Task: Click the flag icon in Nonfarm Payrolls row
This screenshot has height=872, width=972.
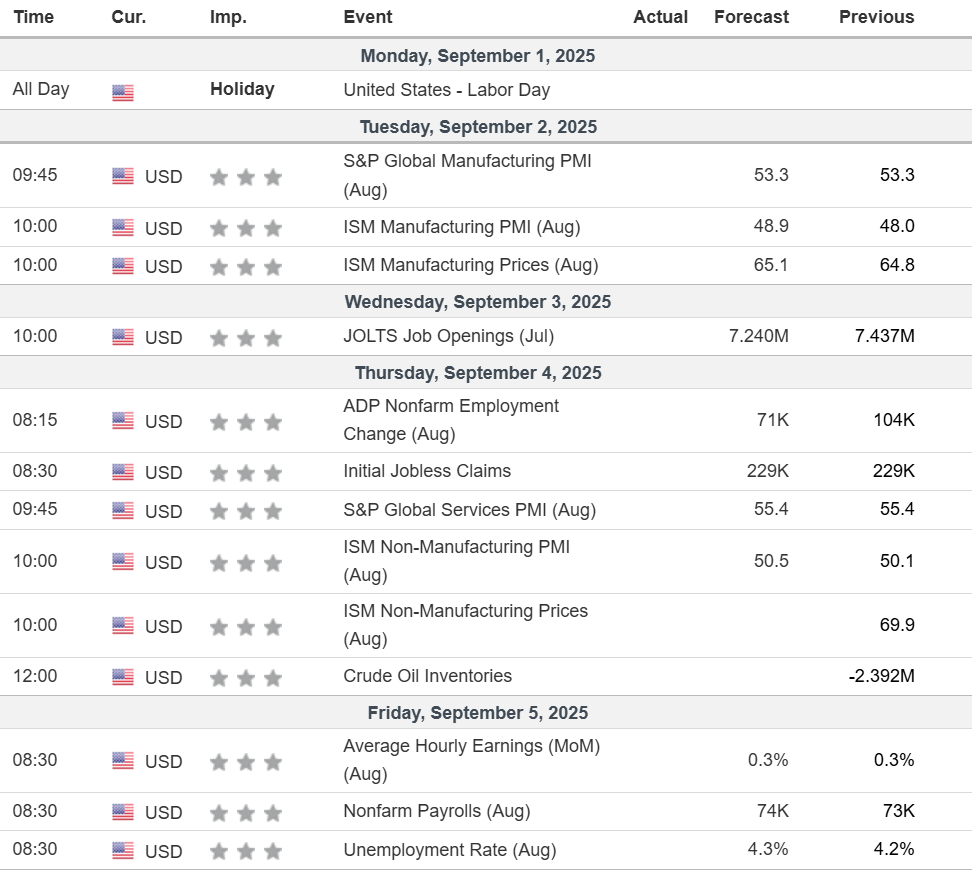Action: (x=123, y=811)
